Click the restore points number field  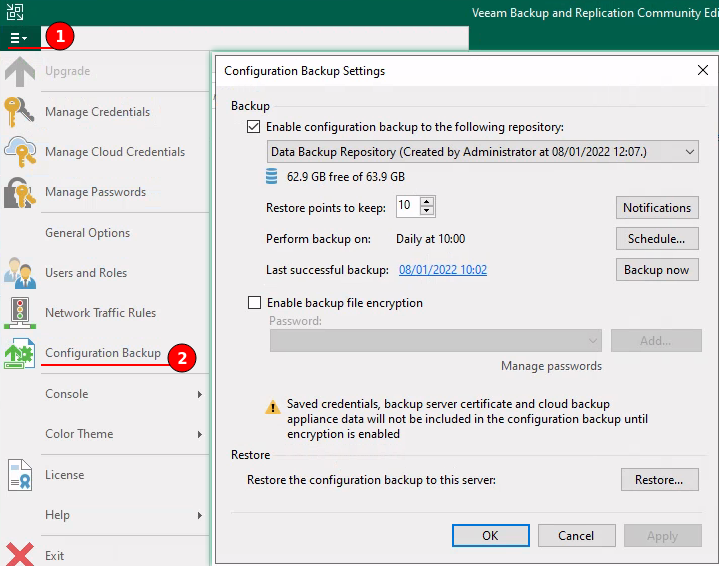tap(408, 206)
